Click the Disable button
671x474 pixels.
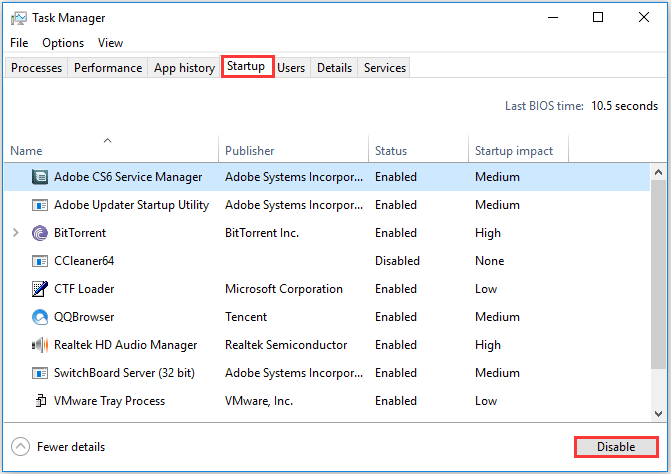[x=616, y=447]
